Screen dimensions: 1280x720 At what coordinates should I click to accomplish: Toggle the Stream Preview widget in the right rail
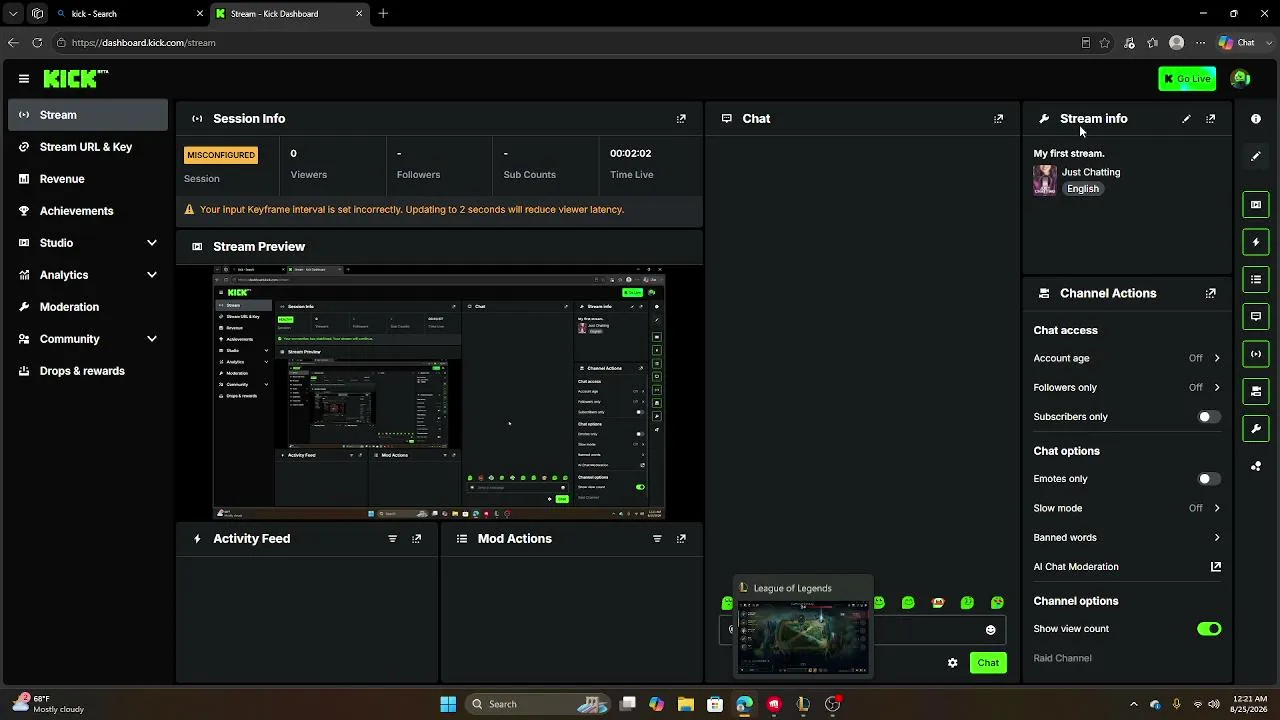click(x=1256, y=204)
